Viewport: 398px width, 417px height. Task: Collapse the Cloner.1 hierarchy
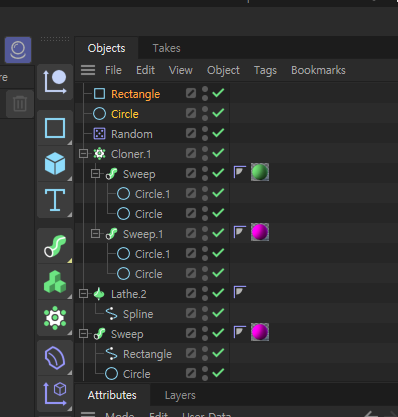pyautogui.click(x=83, y=154)
